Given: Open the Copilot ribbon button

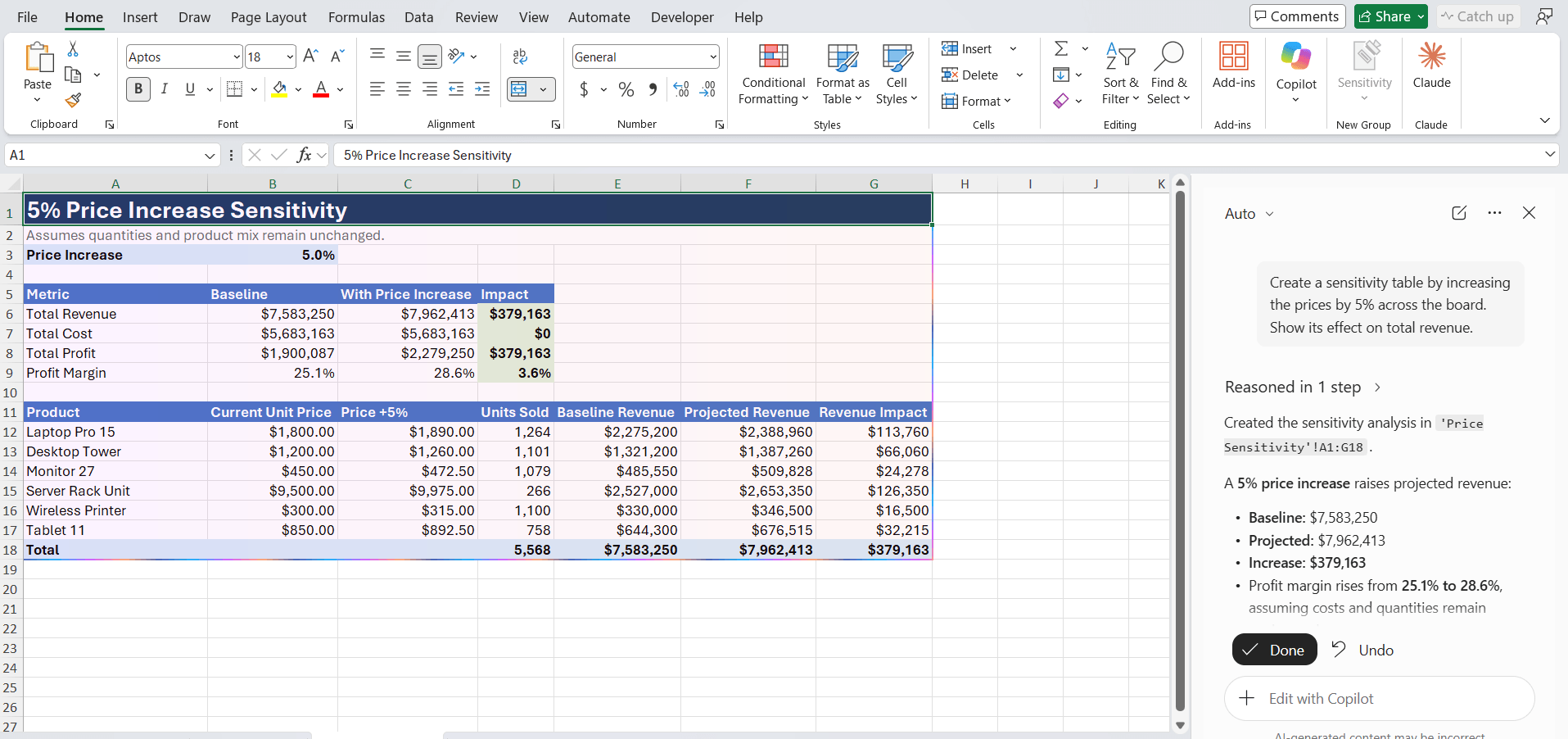Looking at the screenshot, I should [x=1296, y=72].
